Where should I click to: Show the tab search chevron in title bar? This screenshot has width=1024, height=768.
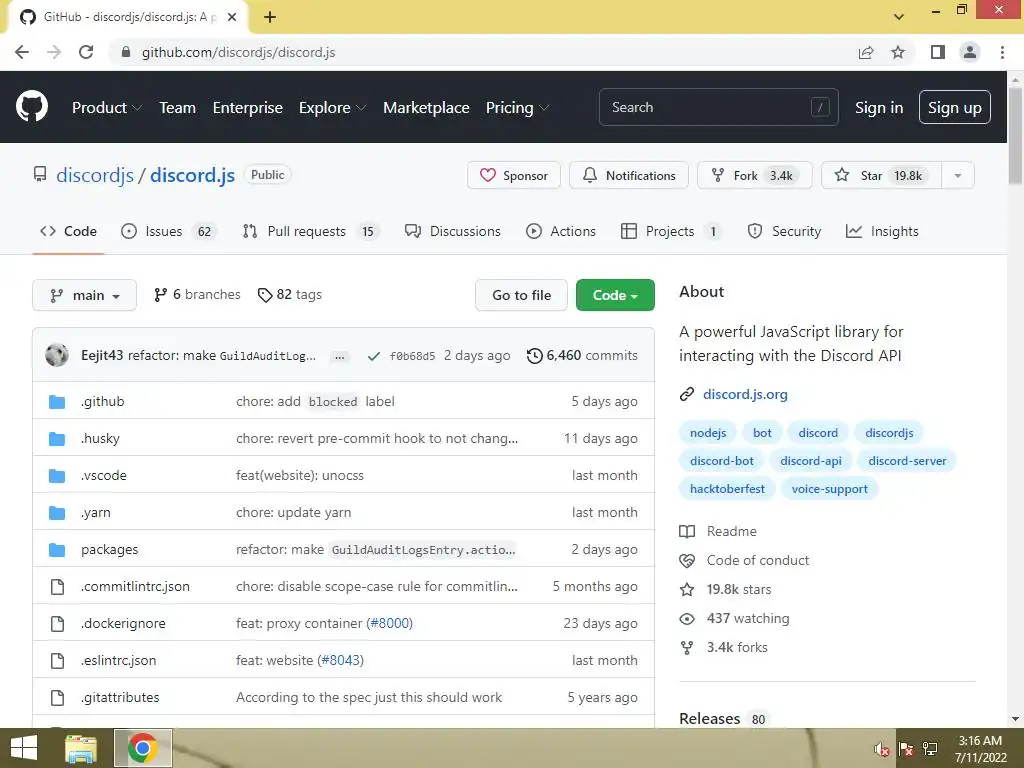pyautogui.click(x=899, y=17)
